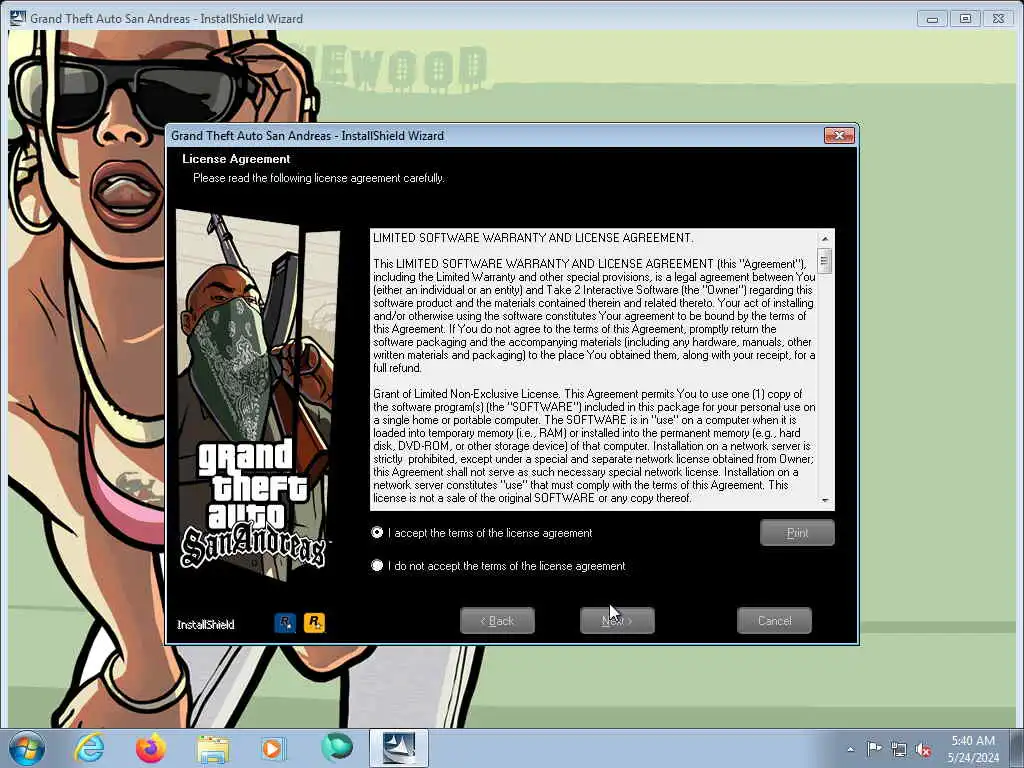Viewport: 1024px width, 768px height.
Task: Open the Action Center flag icon
Action: click(874, 748)
